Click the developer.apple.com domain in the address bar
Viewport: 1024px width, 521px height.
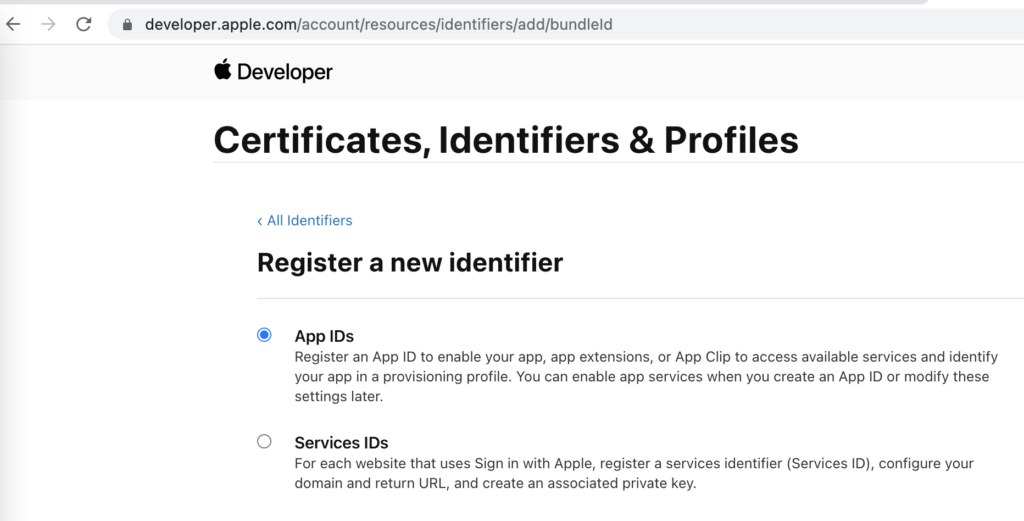point(221,25)
